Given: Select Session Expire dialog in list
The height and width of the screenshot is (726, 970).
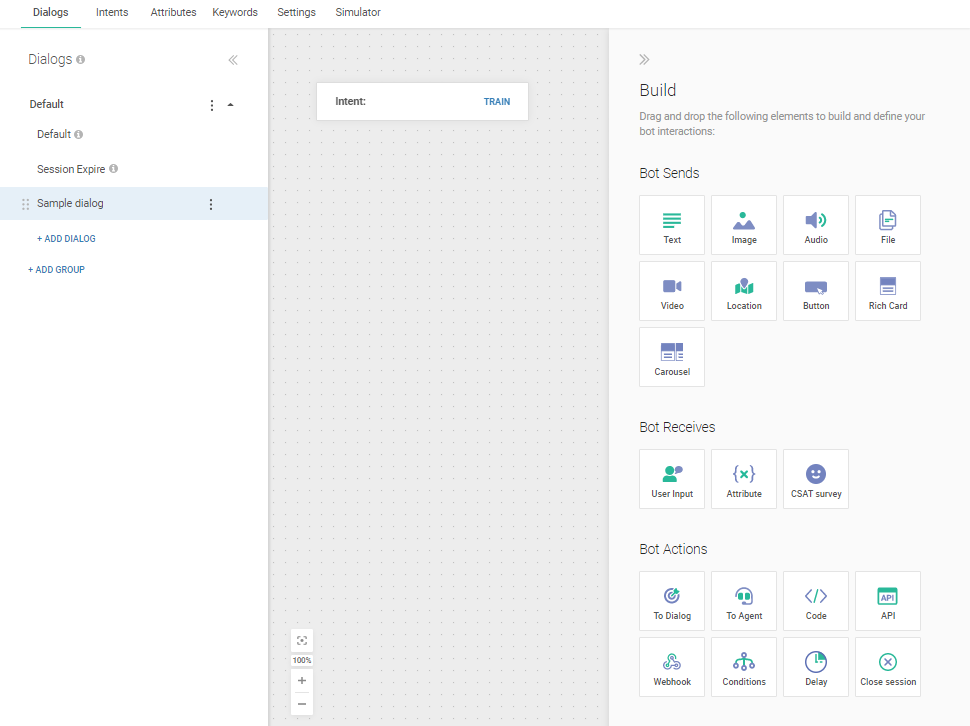Looking at the screenshot, I should [x=71, y=169].
